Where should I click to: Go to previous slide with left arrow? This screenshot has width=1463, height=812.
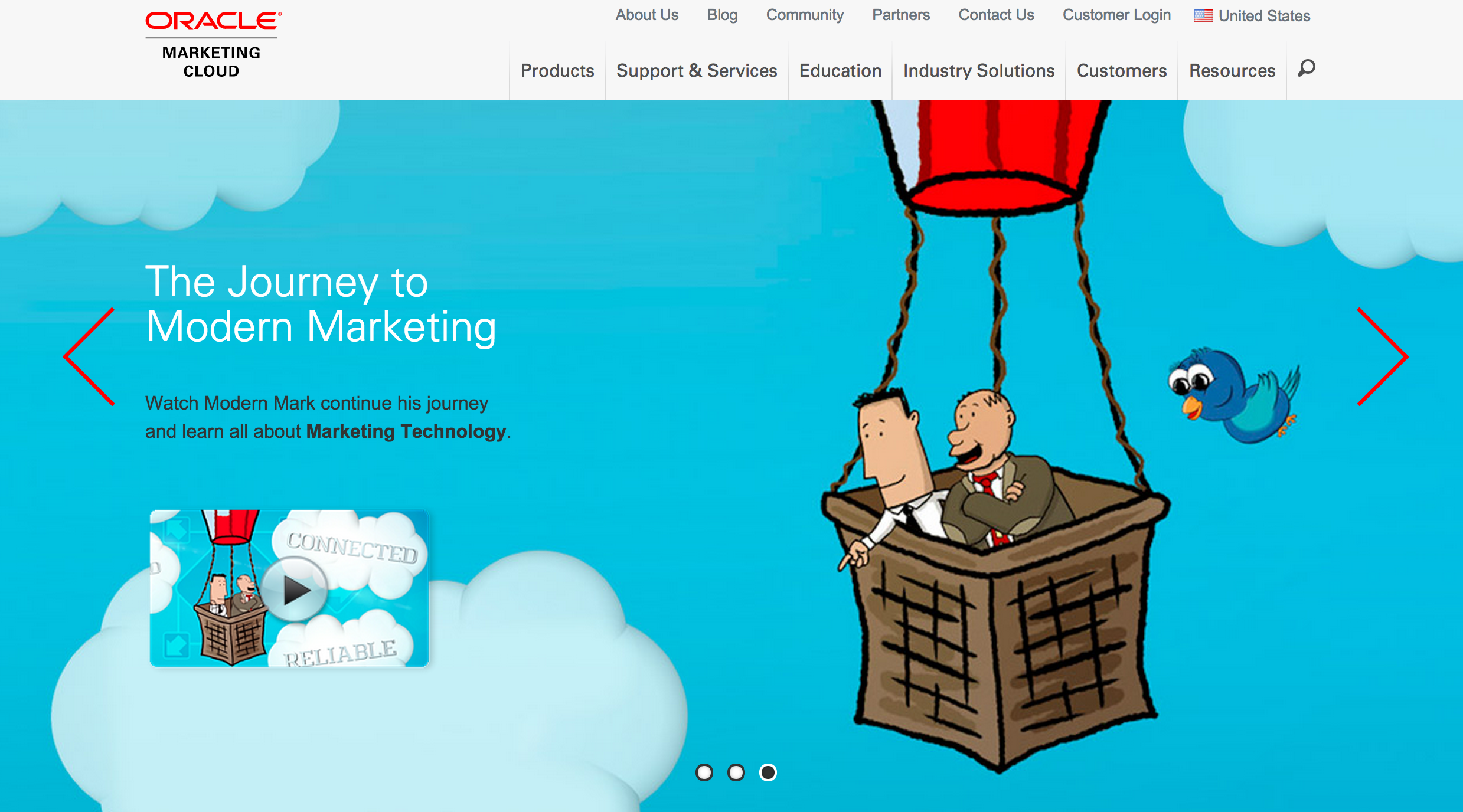click(x=89, y=356)
